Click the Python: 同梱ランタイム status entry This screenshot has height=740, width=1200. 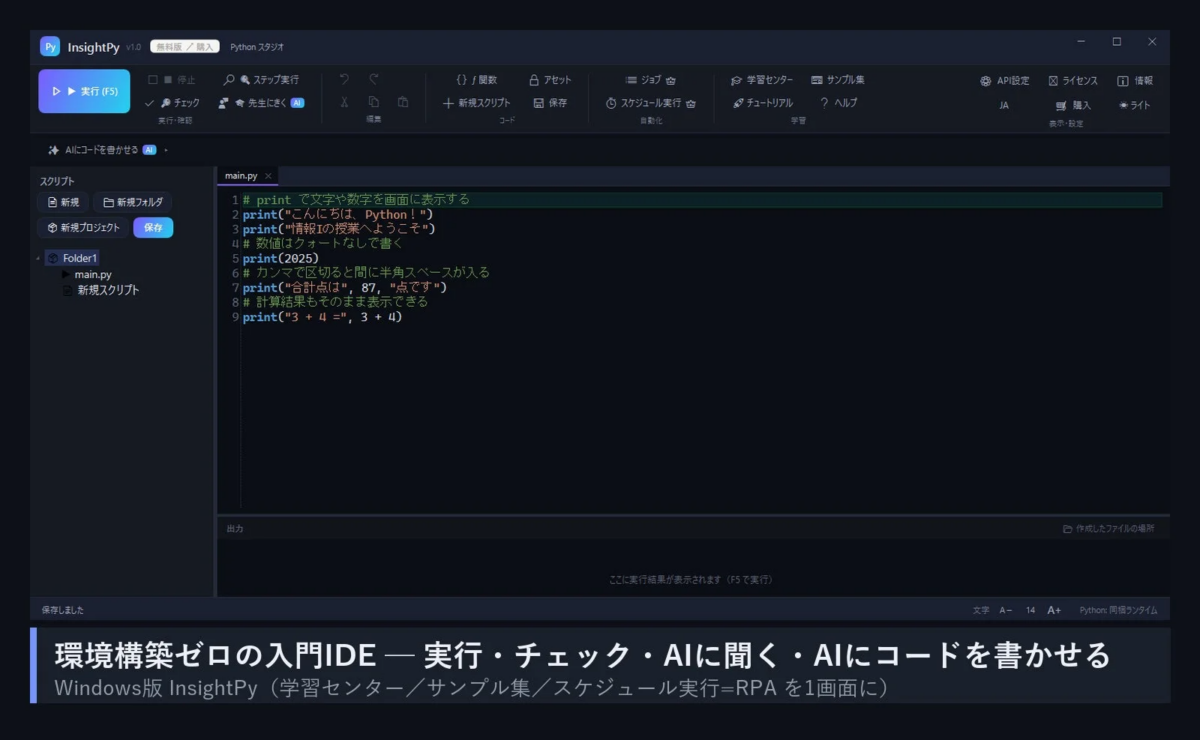(x=1118, y=610)
